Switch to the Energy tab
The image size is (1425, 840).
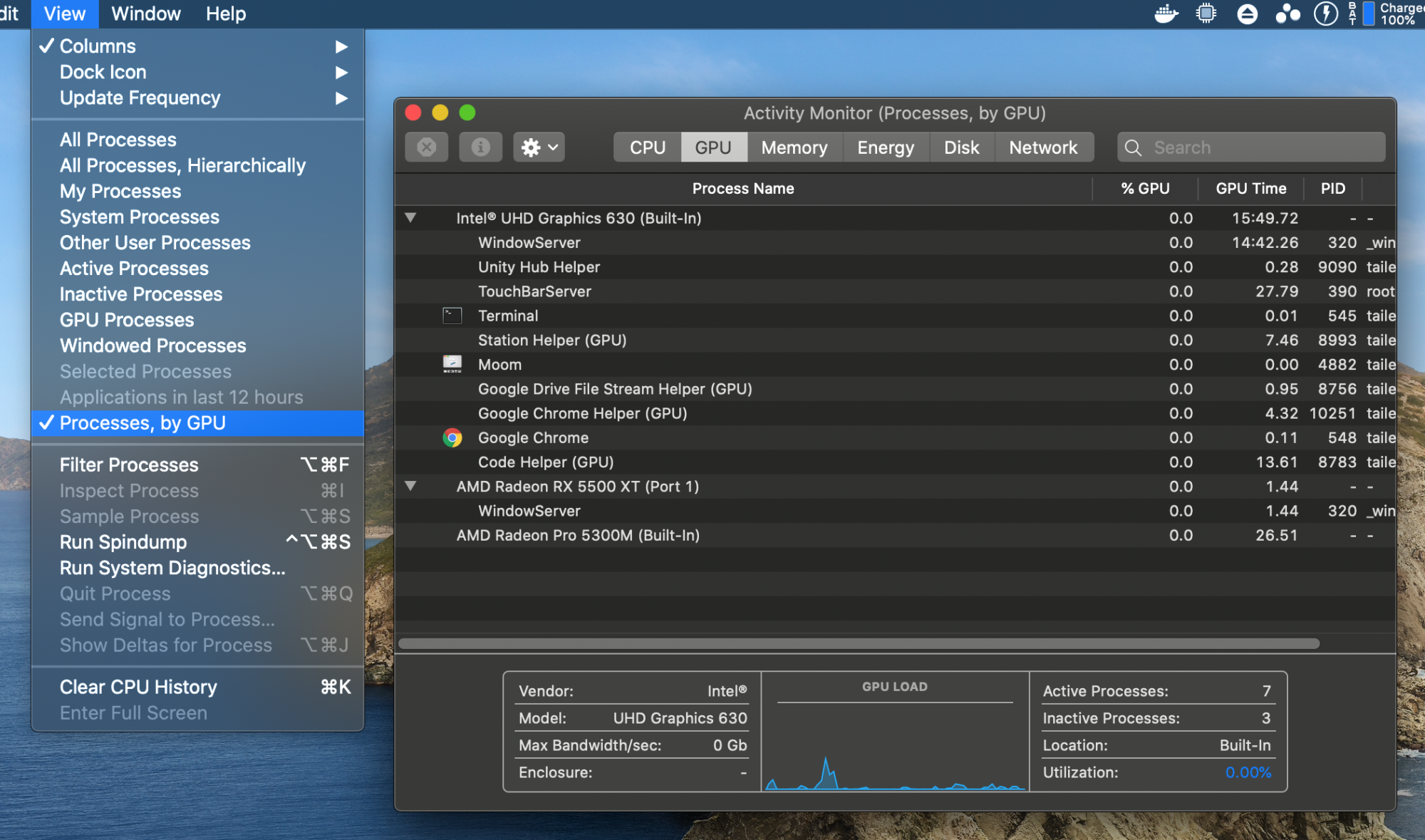pos(886,147)
